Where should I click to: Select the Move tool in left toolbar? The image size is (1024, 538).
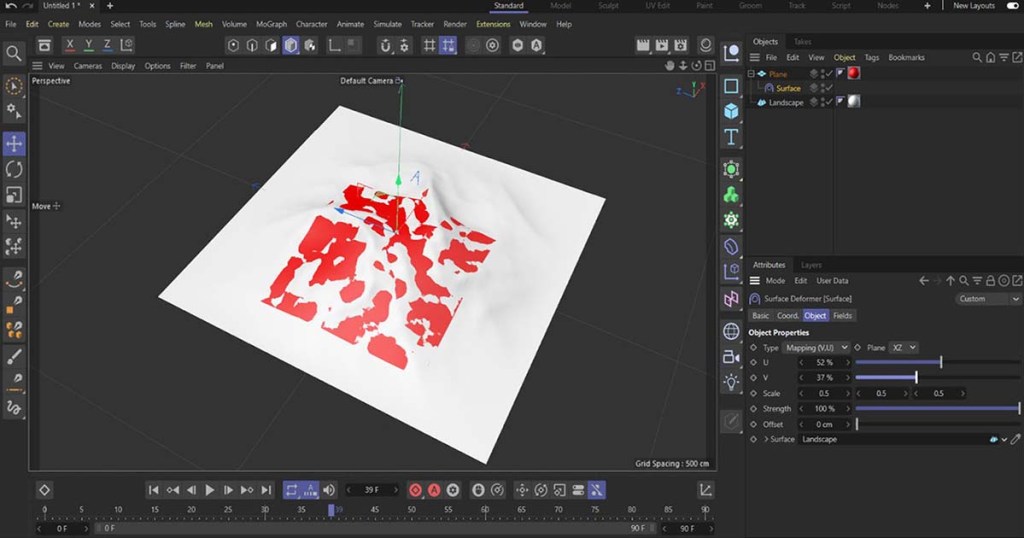pyautogui.click(x=14, y=144)
